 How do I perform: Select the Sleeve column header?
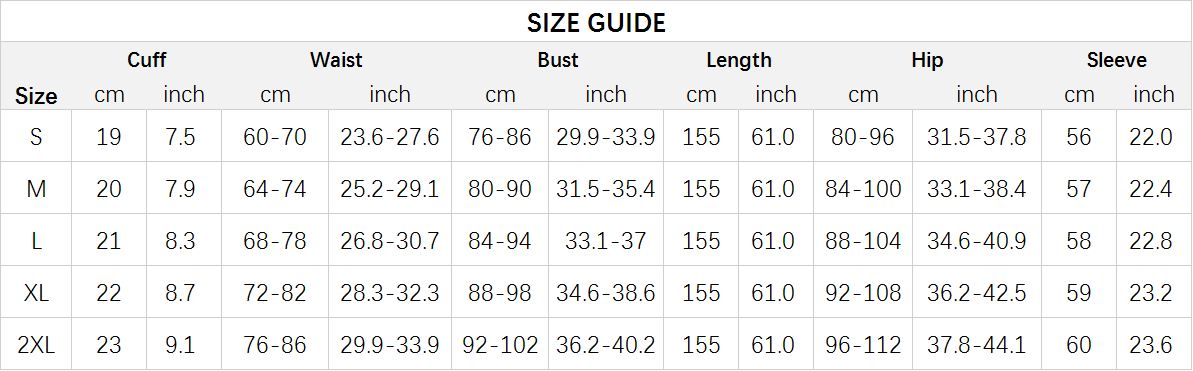(1116, 60)
